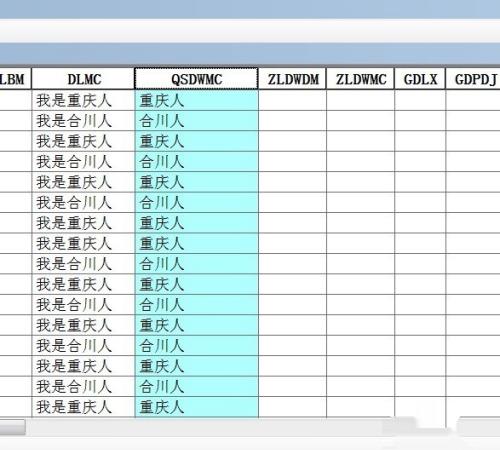Screen dimensions: 500x450
Task: Select bottom row's QSDWMC cell 重庆人
Action: click(197, 407)
